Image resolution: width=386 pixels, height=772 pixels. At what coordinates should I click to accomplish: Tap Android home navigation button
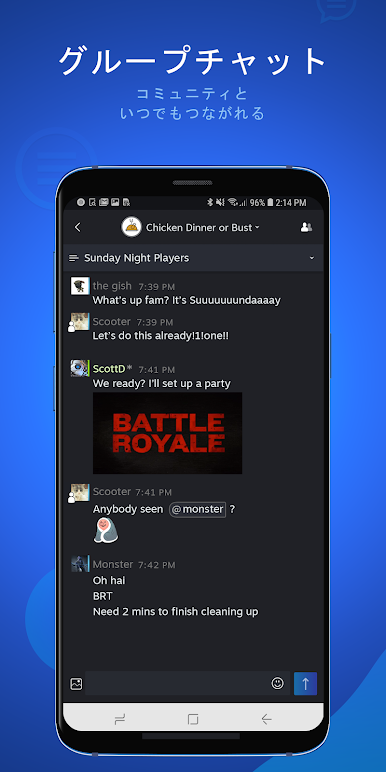[x=193, y=719]
